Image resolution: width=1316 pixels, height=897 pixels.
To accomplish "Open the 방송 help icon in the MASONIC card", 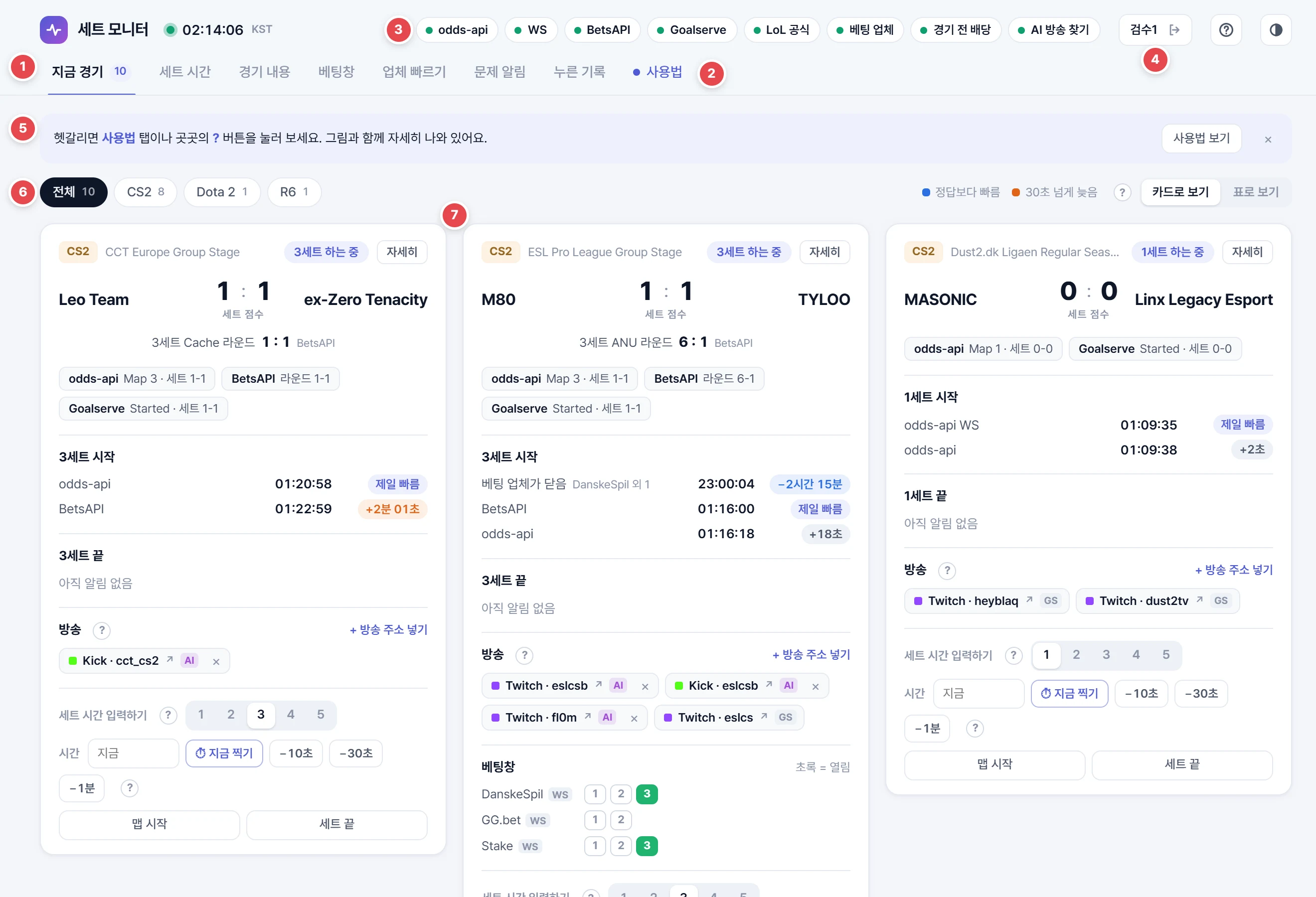I will pos(947,570).
